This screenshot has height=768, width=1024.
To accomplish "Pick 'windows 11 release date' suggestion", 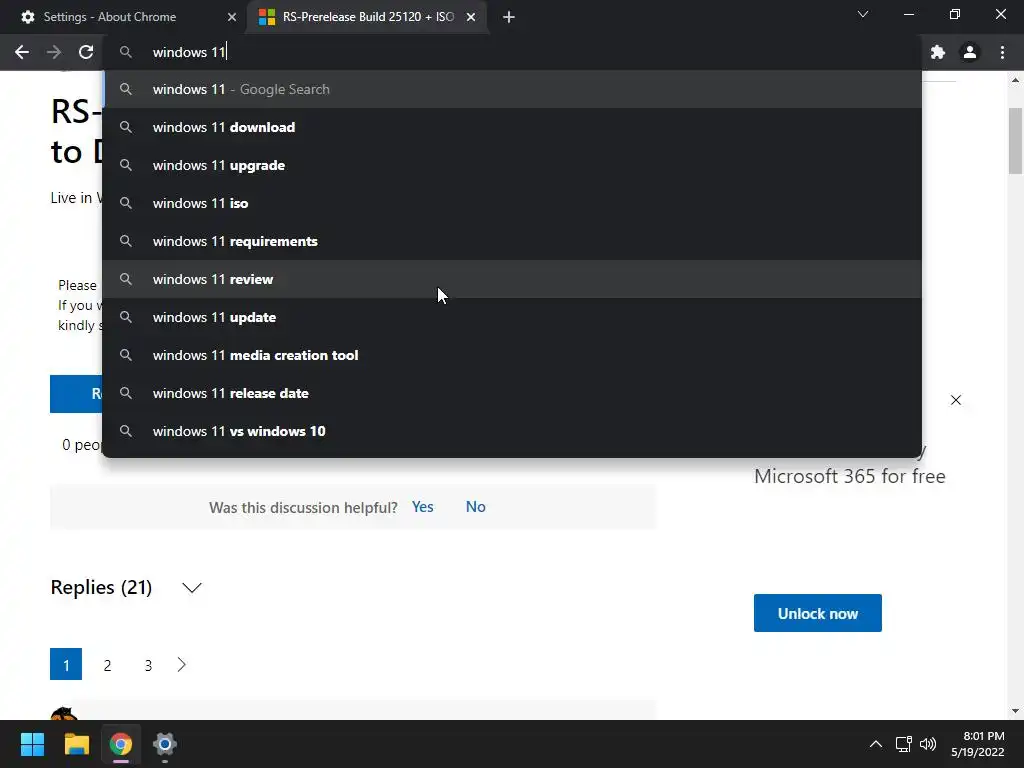I will (512, 393).
